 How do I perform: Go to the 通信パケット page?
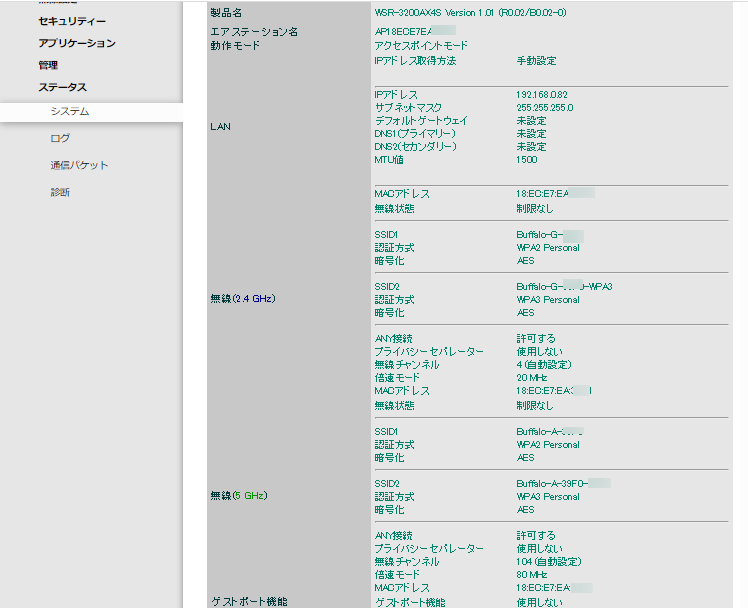(x=79, y=165)
